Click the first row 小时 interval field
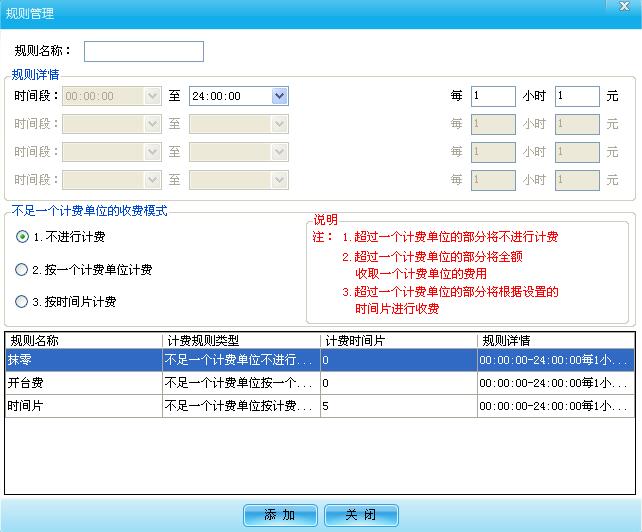 click(493, 96)
